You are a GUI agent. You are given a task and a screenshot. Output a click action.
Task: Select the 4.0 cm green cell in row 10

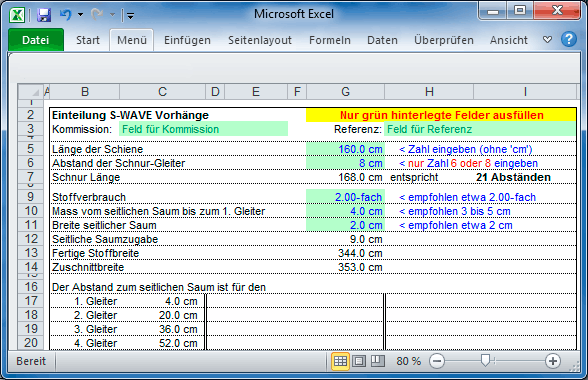point(345,211)
